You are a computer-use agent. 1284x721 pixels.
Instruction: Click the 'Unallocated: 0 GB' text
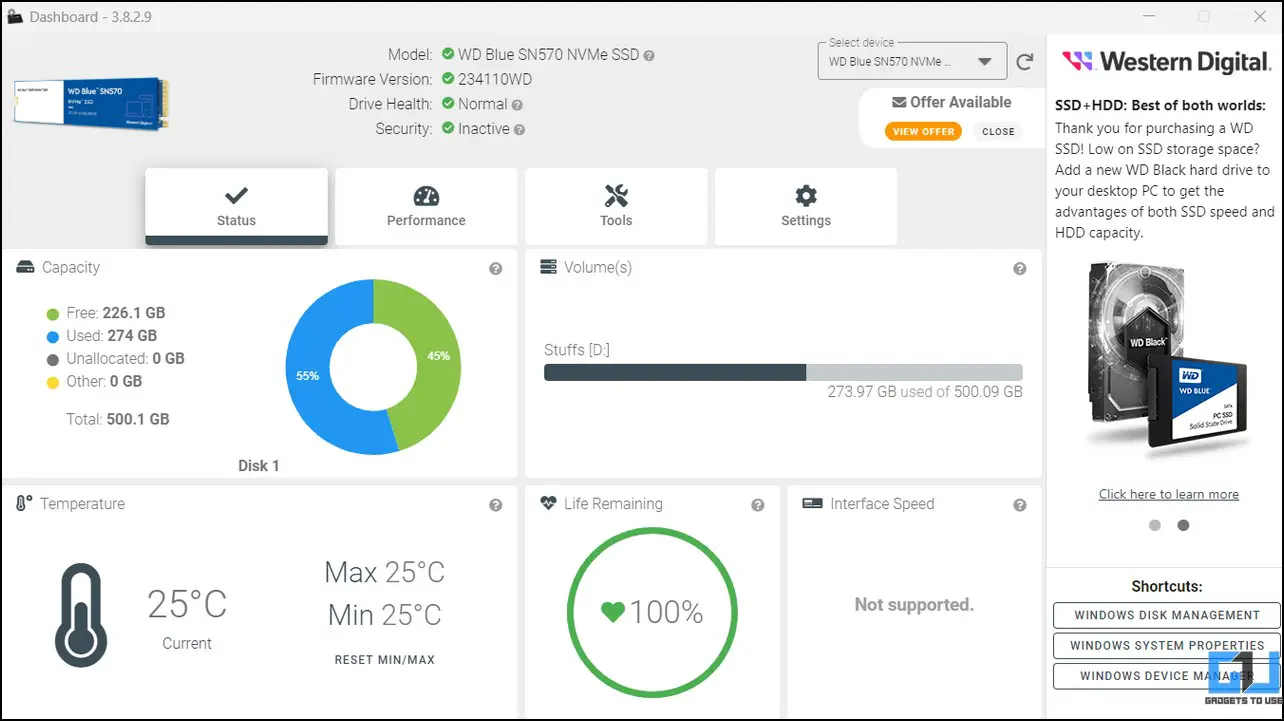pos(125,358)
